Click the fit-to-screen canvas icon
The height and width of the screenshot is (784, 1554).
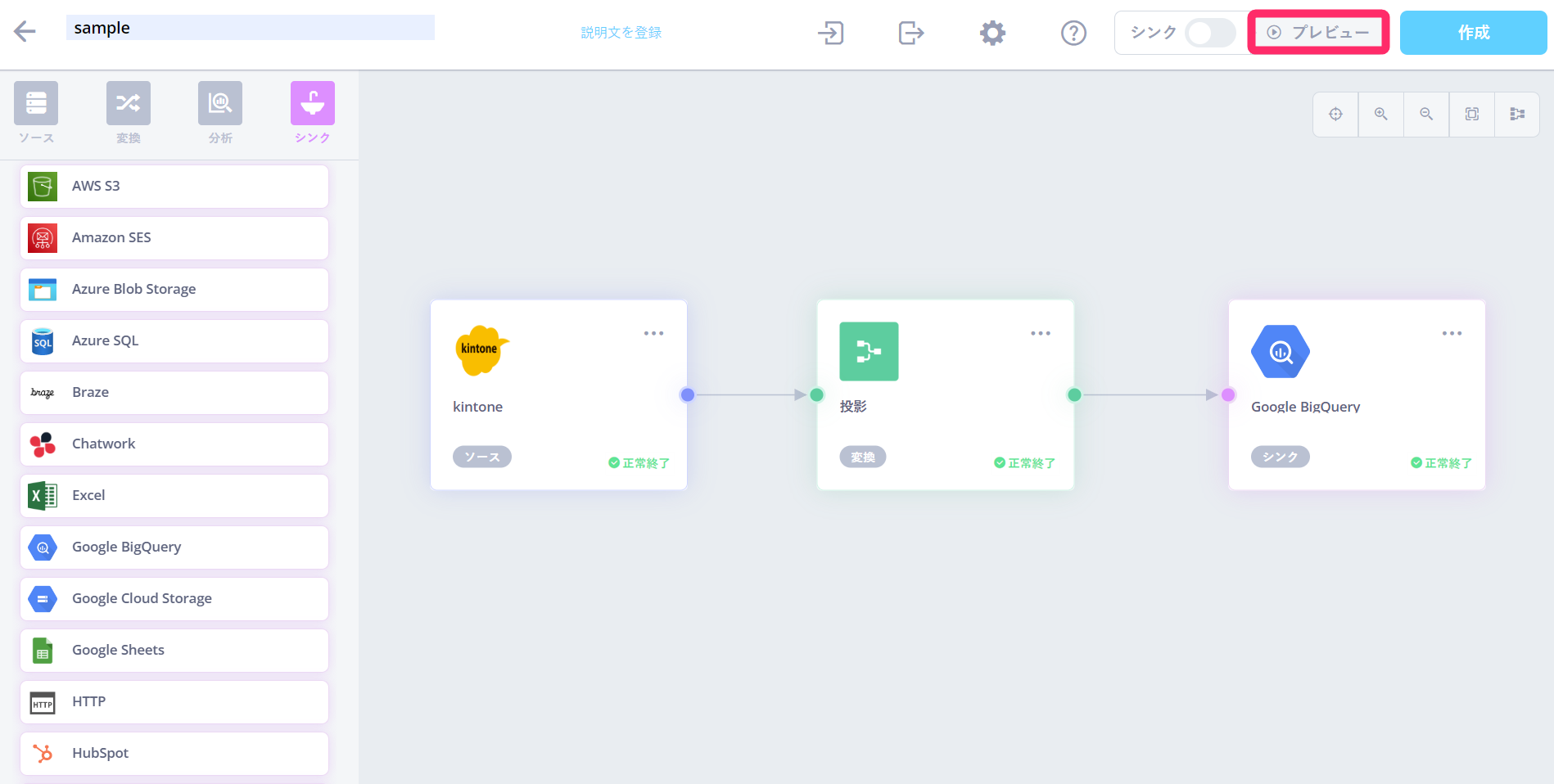pos(1471,114)
